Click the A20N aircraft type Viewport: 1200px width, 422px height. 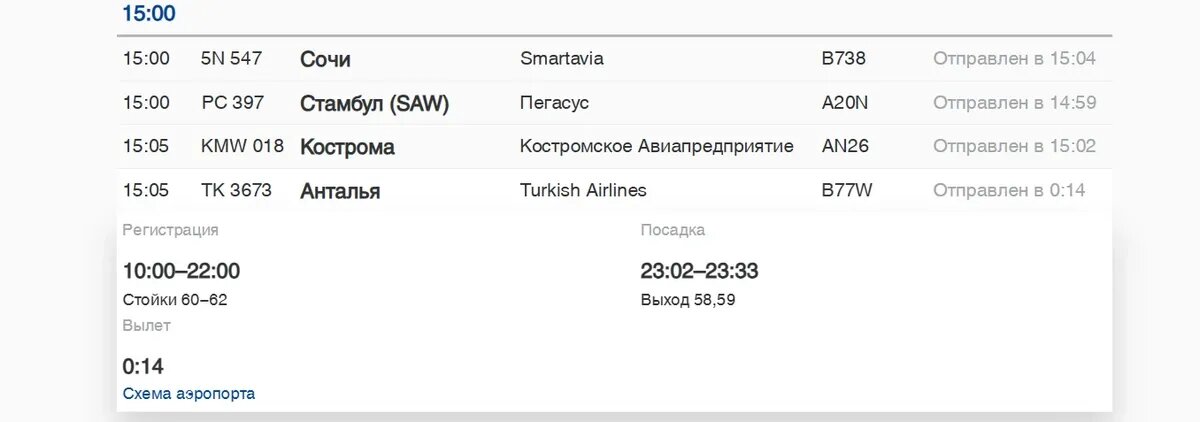(x=844, y=103)
